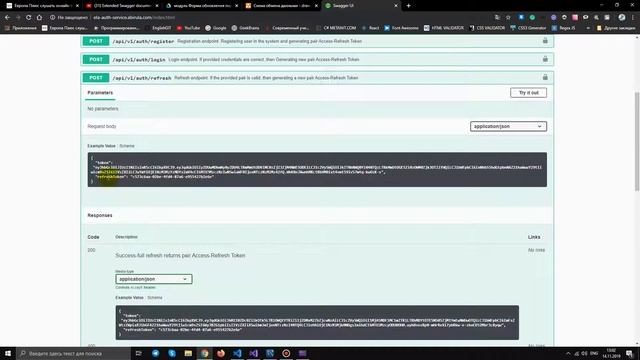640x360 pixels.
Task: Open Skype from the taskbar
Action: [172, 353]
